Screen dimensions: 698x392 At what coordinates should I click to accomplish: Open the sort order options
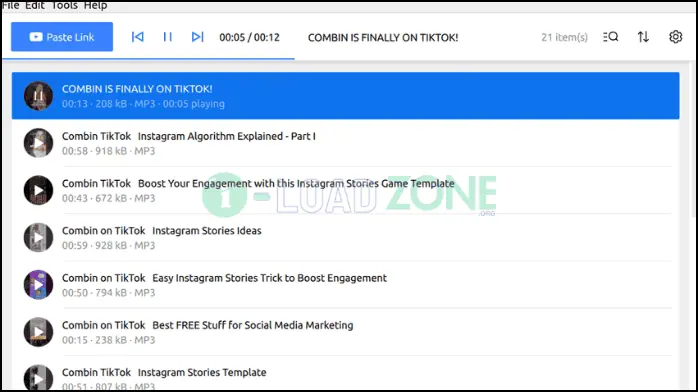[x=643, y=37]
